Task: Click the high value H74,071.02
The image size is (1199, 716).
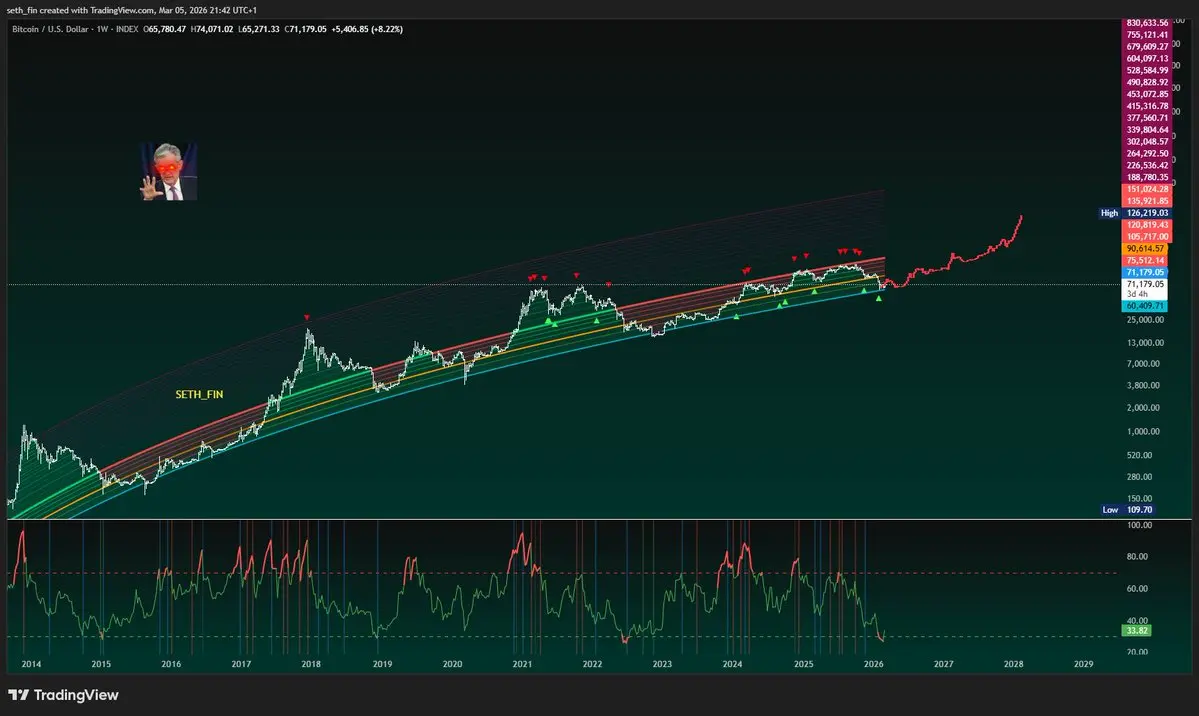Action: pos(212,29)
